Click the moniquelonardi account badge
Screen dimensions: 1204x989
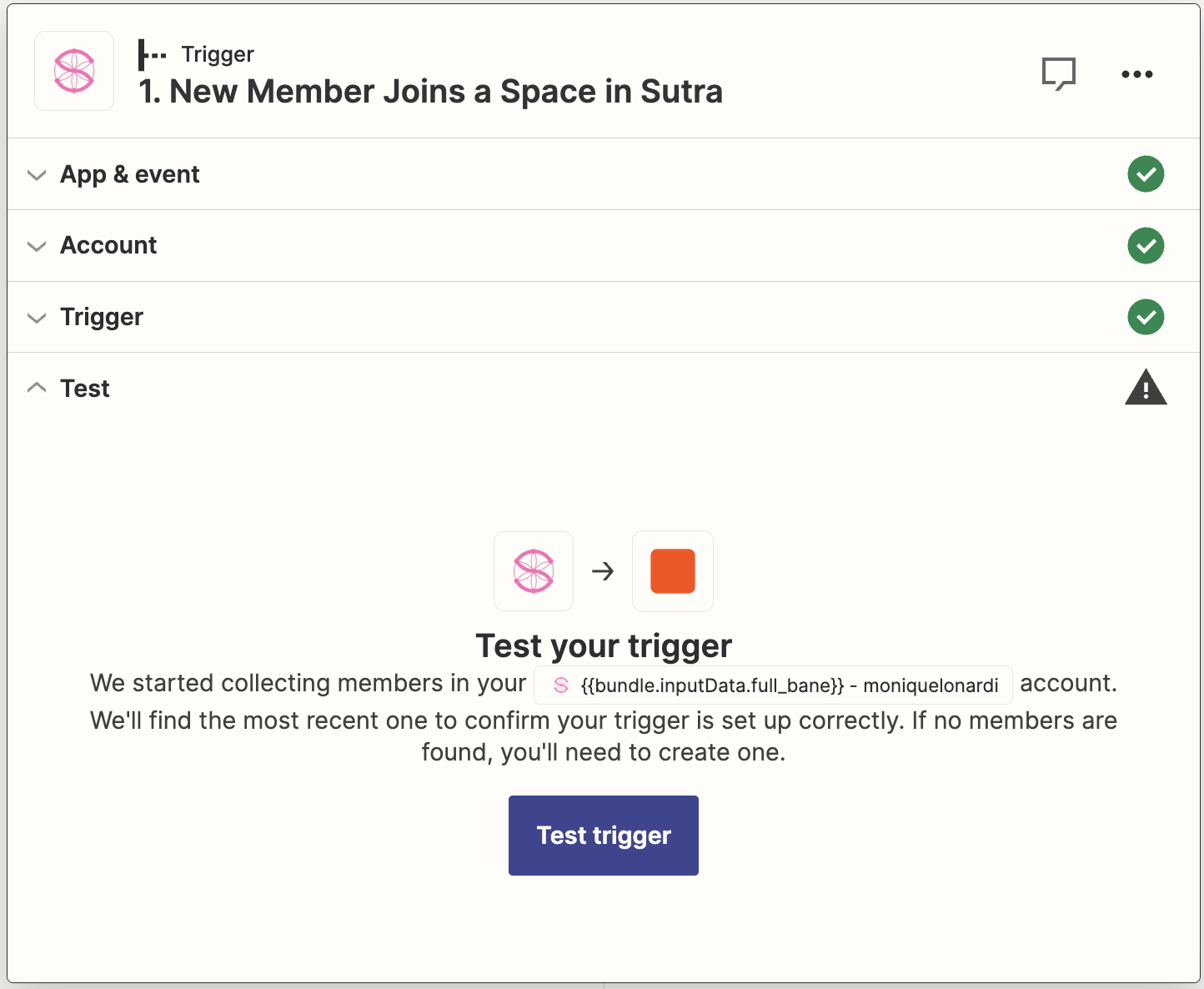coord(773,685)
